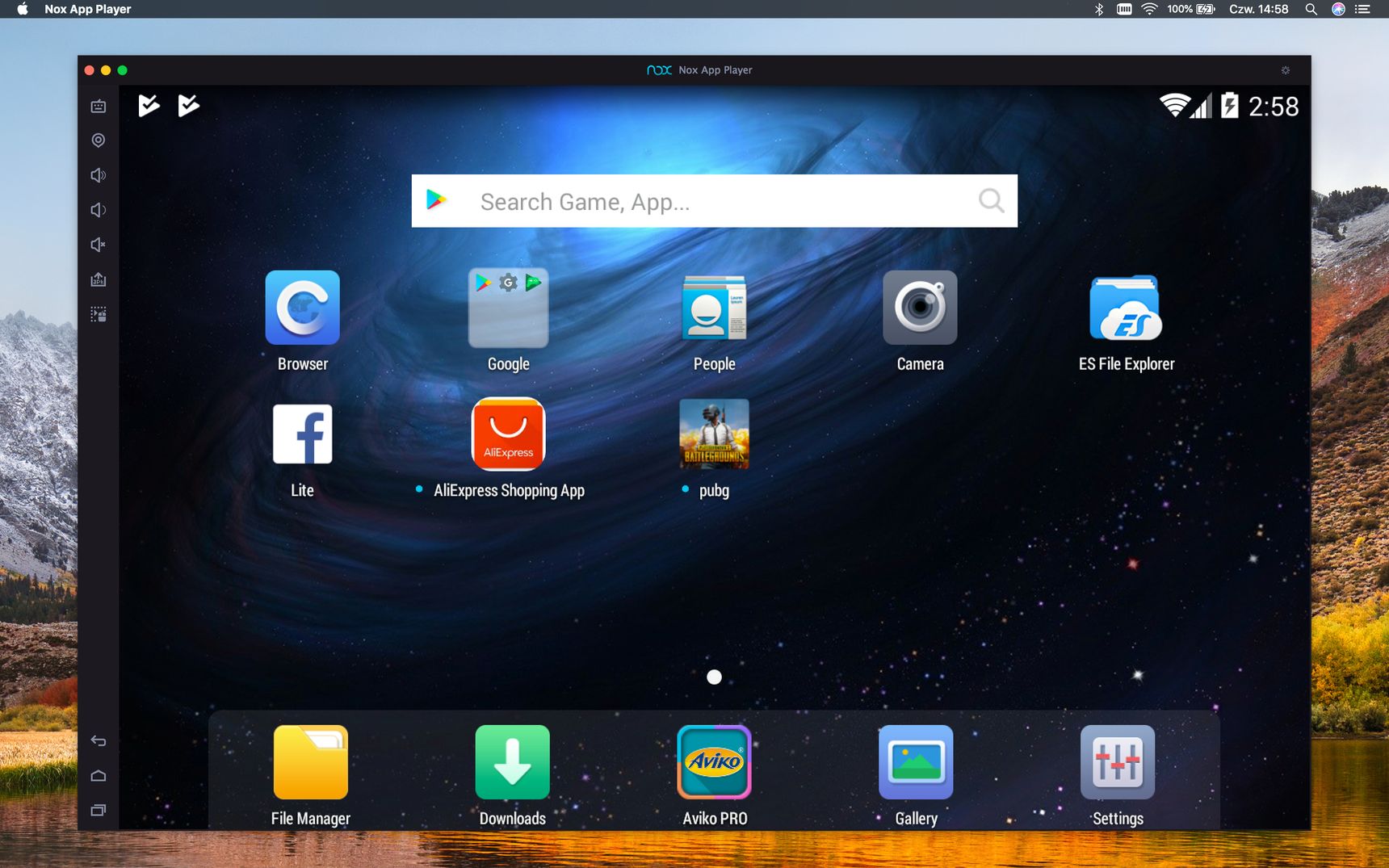Open the Google folder

click(508, 308)
